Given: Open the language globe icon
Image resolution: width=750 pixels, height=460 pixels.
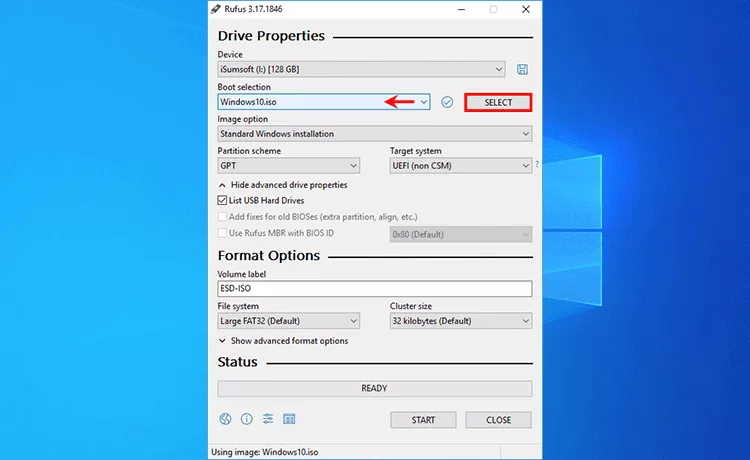Looking at the screenshot, I should pyautogui.click(x=225, y=419).
